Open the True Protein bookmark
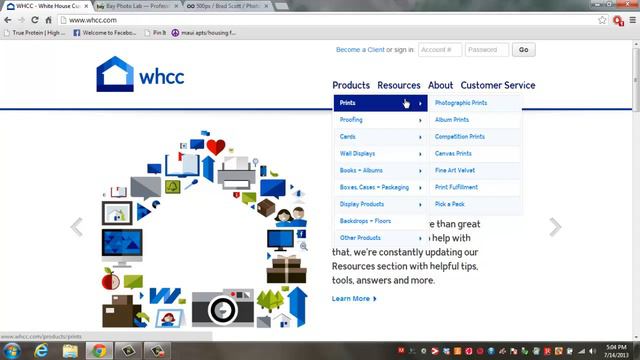Screen dimensions: 640x360 tap(35, 33)
